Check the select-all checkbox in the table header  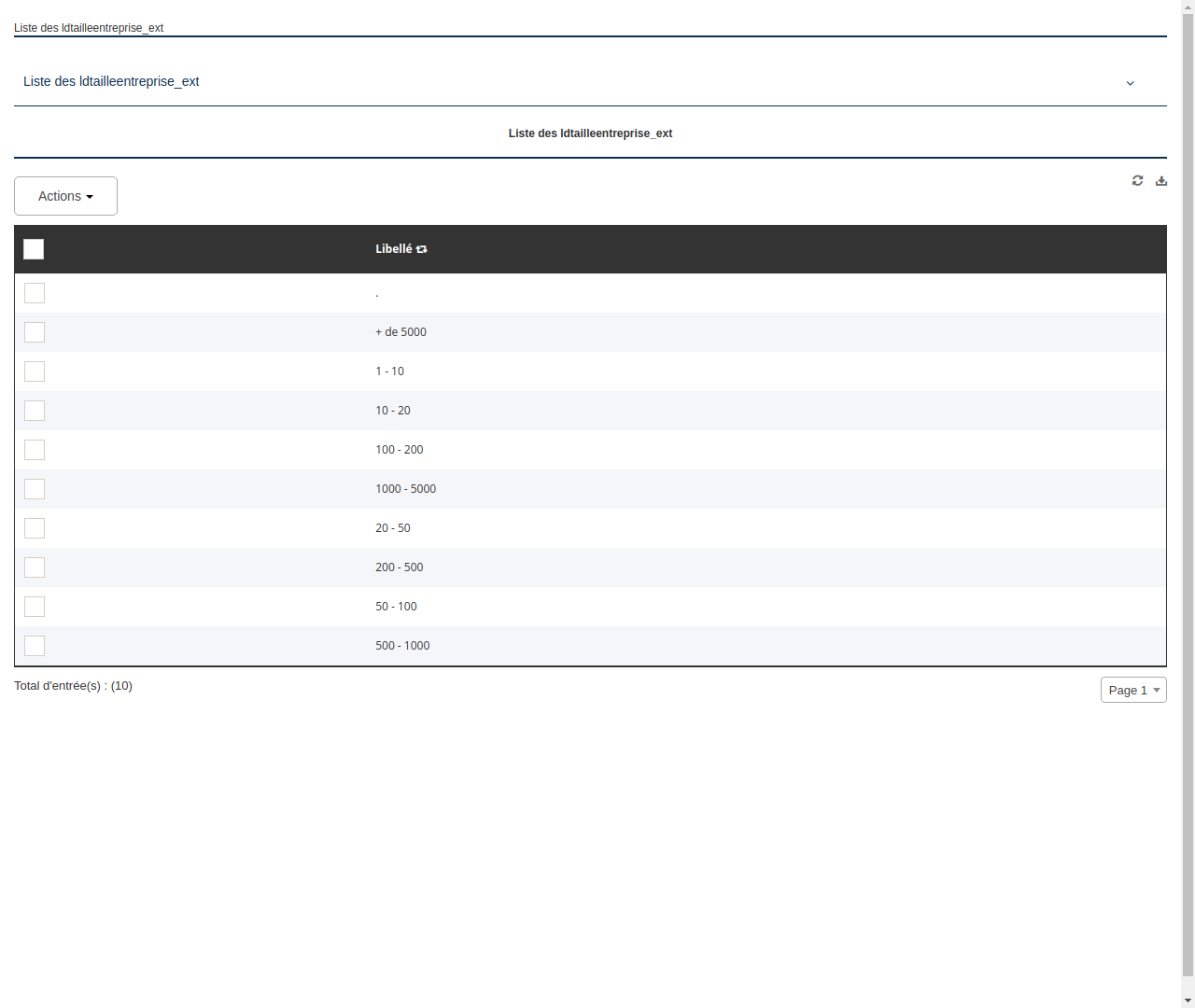click(x=34, y=249)
